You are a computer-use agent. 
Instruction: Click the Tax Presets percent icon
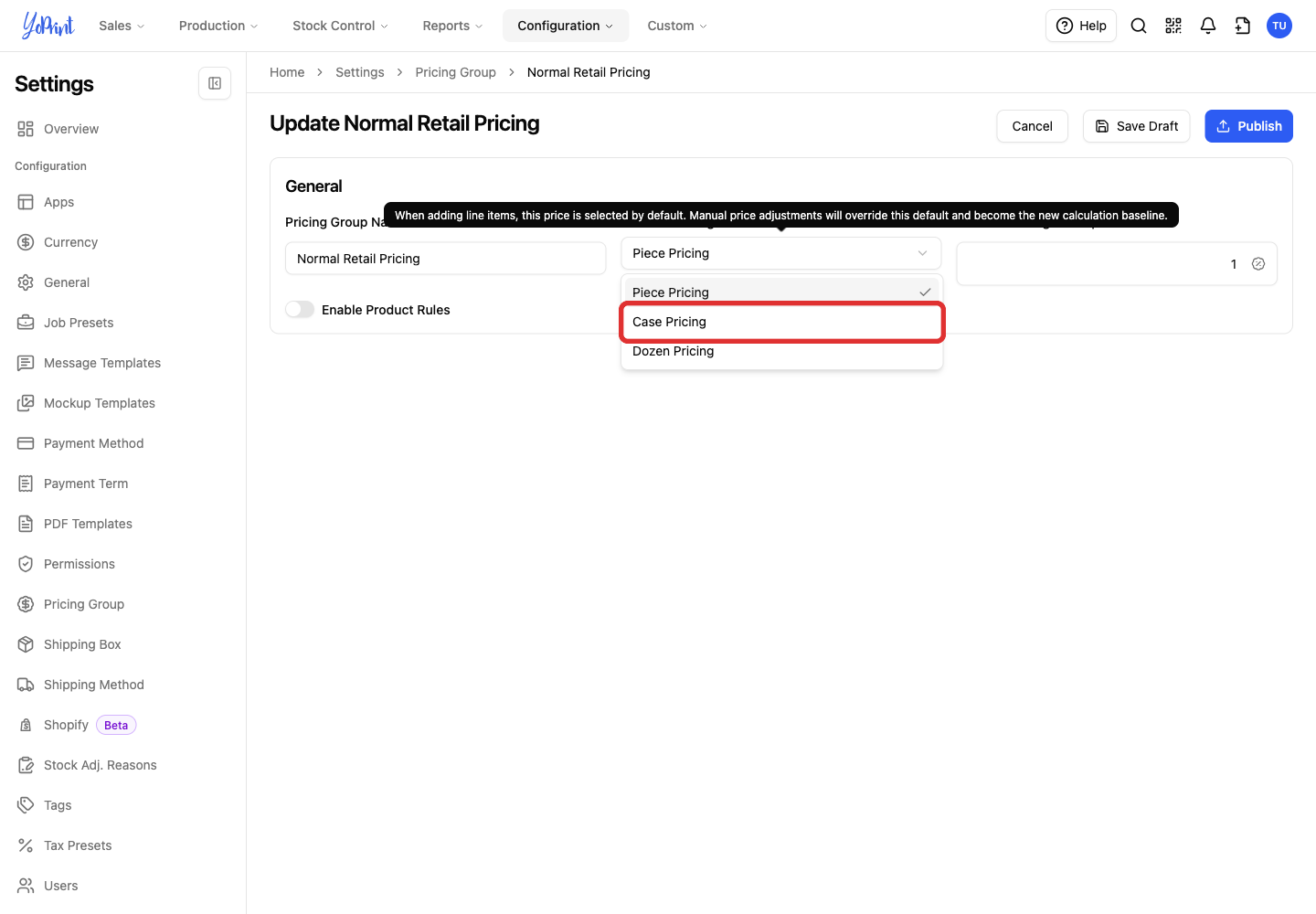tap(26, 845)
